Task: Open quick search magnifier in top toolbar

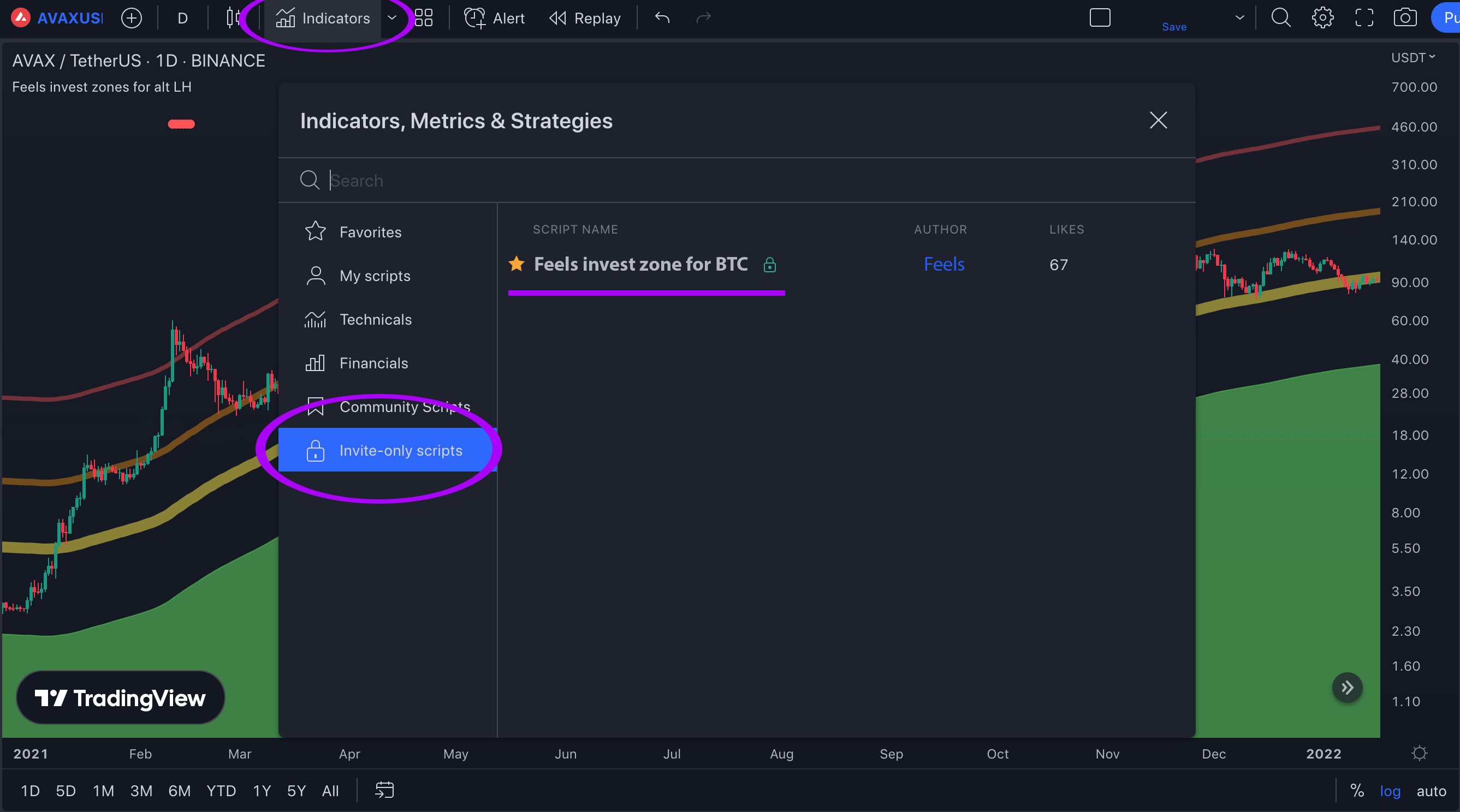Action: [x=1281, y=18]
